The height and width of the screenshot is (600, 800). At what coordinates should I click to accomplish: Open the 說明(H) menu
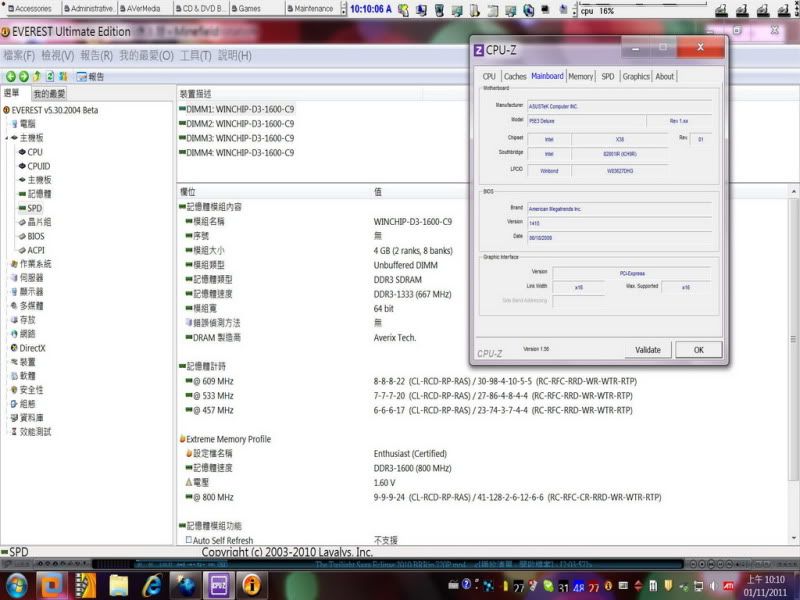(235, 56)
